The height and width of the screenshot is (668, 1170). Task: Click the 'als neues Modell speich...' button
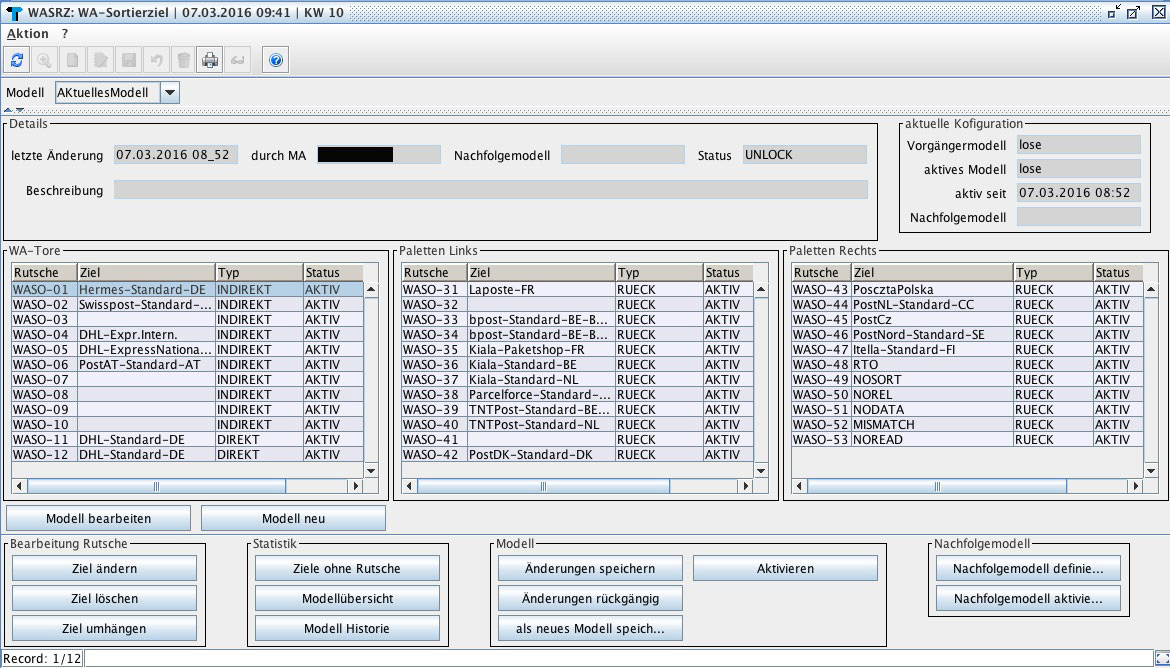point(590,628)
